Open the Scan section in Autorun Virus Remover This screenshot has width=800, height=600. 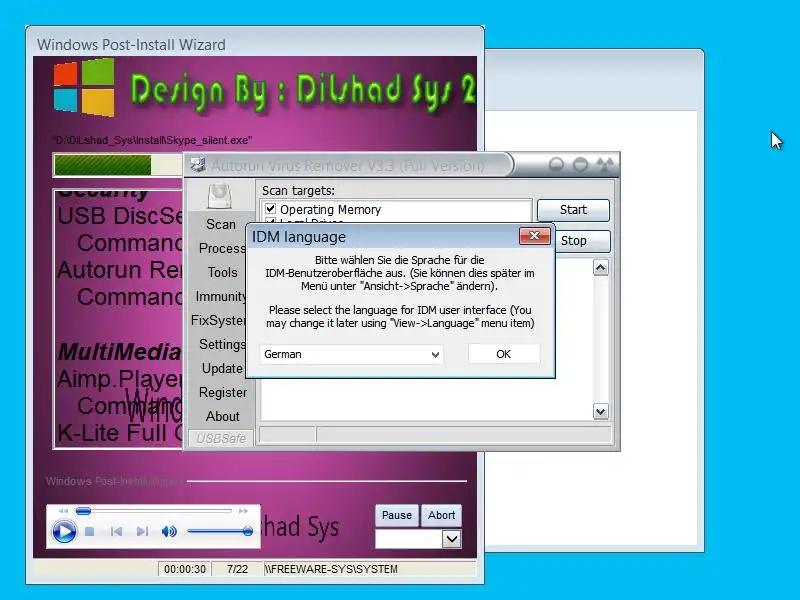click(220, 224)
